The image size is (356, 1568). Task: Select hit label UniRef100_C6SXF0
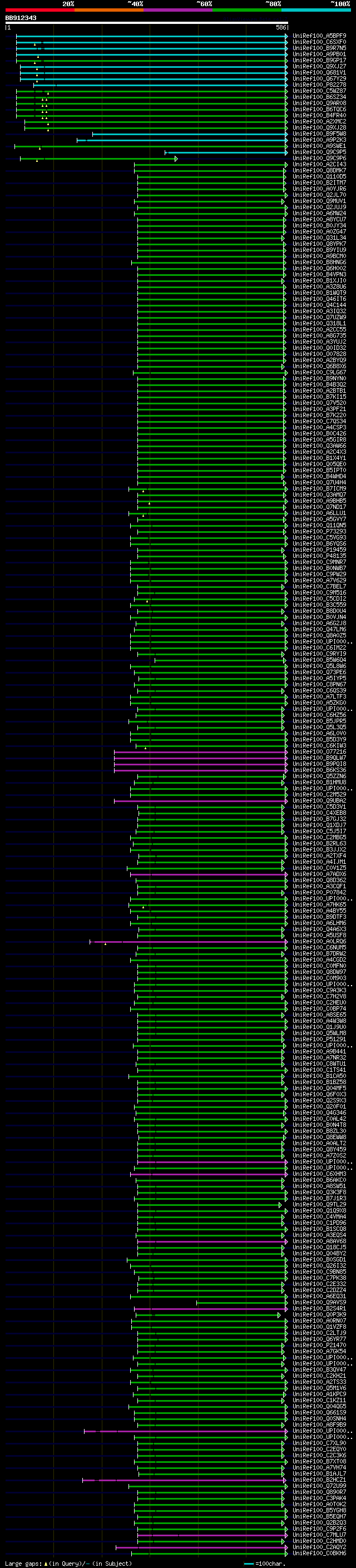pyautogui.click(x=319, y=42)
